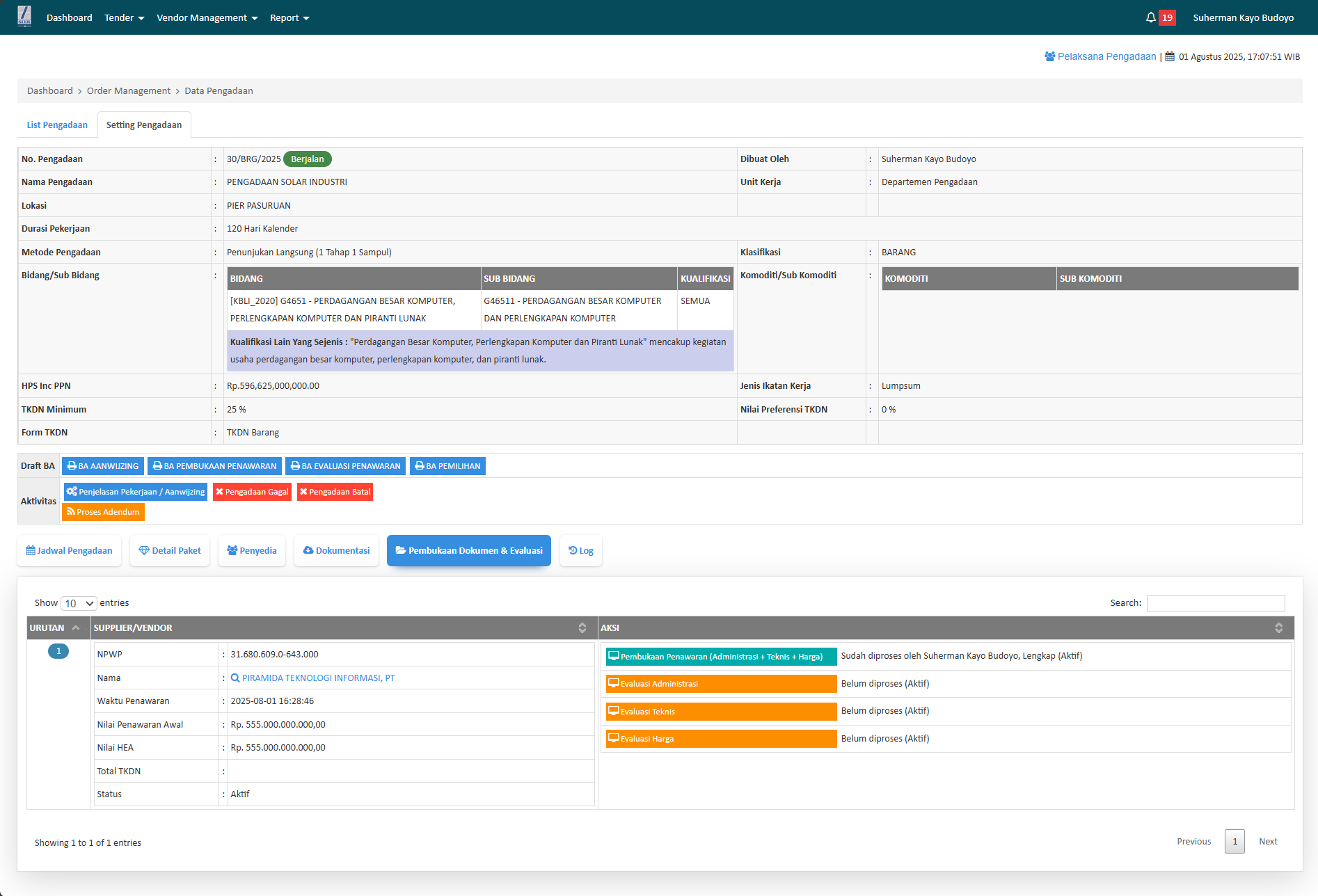Open the Log tab

pos(580,551)
